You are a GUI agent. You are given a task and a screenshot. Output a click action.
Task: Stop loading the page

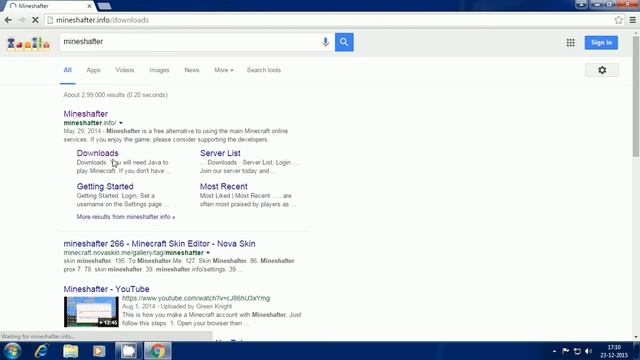coord(35,20)
